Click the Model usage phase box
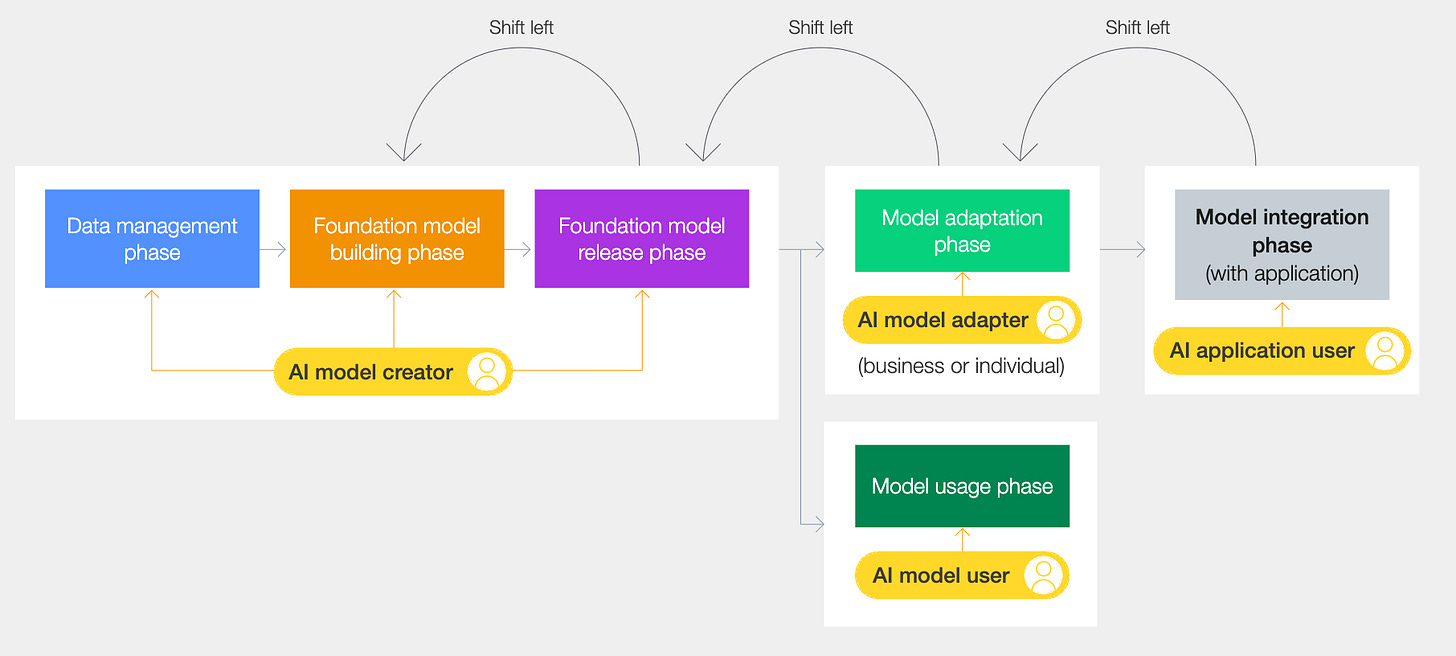1456x656 pixels. coord(962,486)
